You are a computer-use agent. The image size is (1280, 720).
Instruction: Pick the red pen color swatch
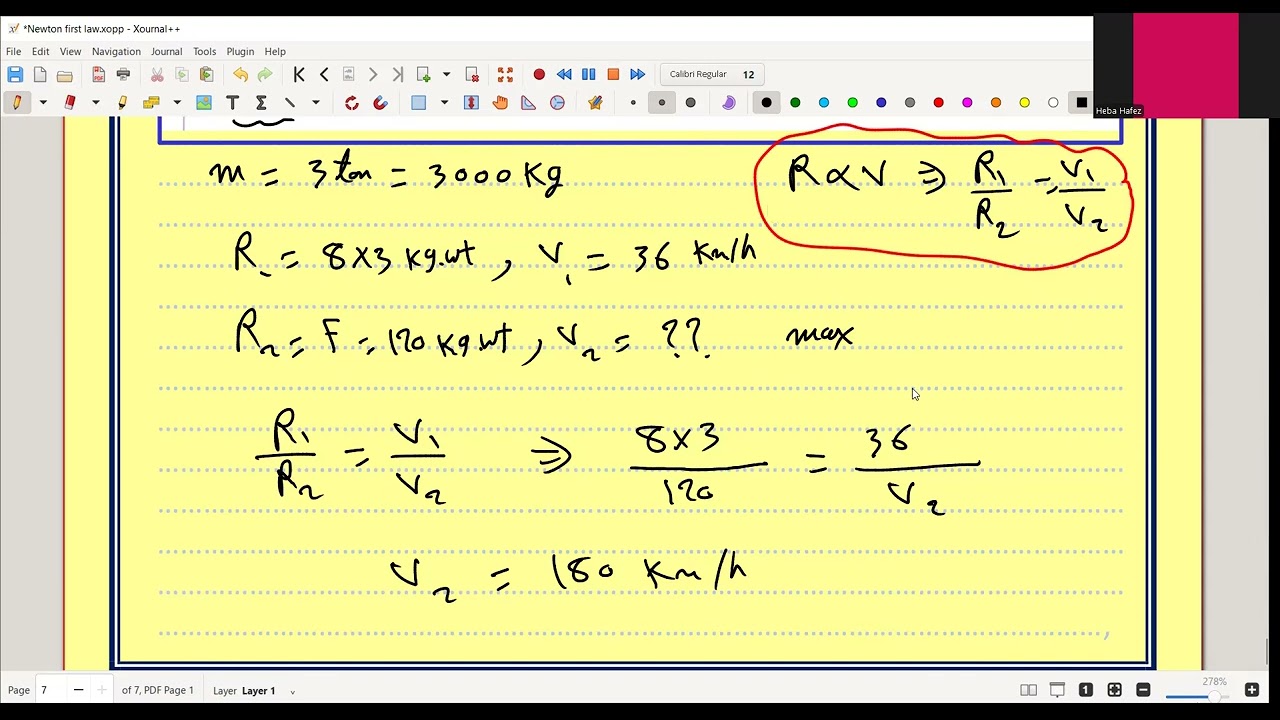(938, 102)
